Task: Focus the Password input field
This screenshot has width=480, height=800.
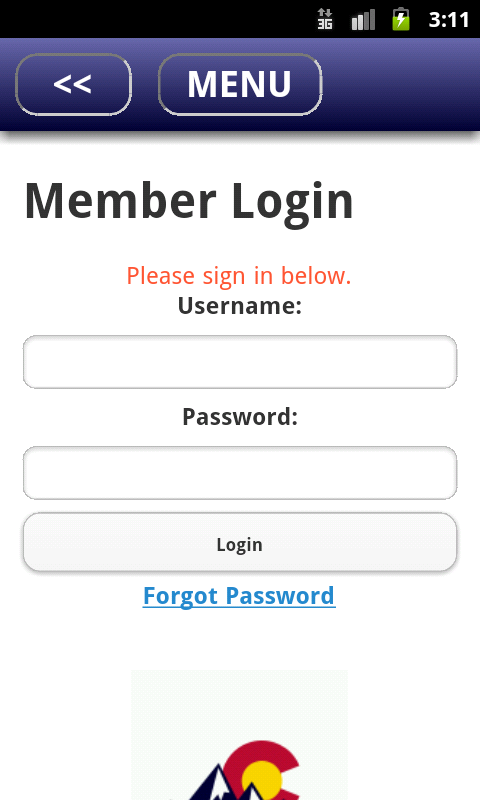Action: tap(240, 472)
